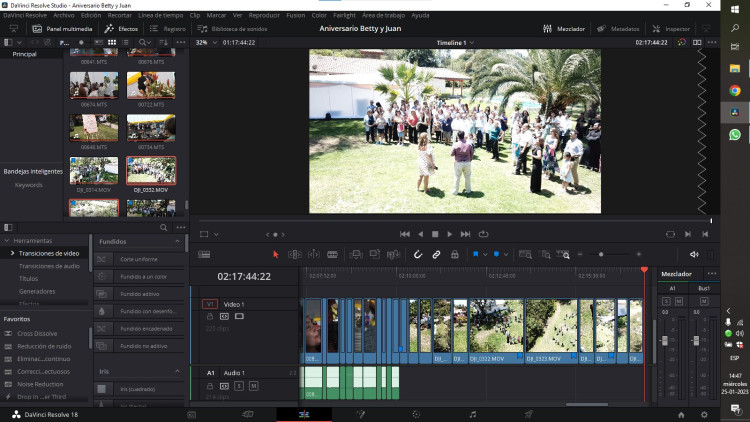
Task: Open Biblioteca de sonidos
Action: coord(232,29)
